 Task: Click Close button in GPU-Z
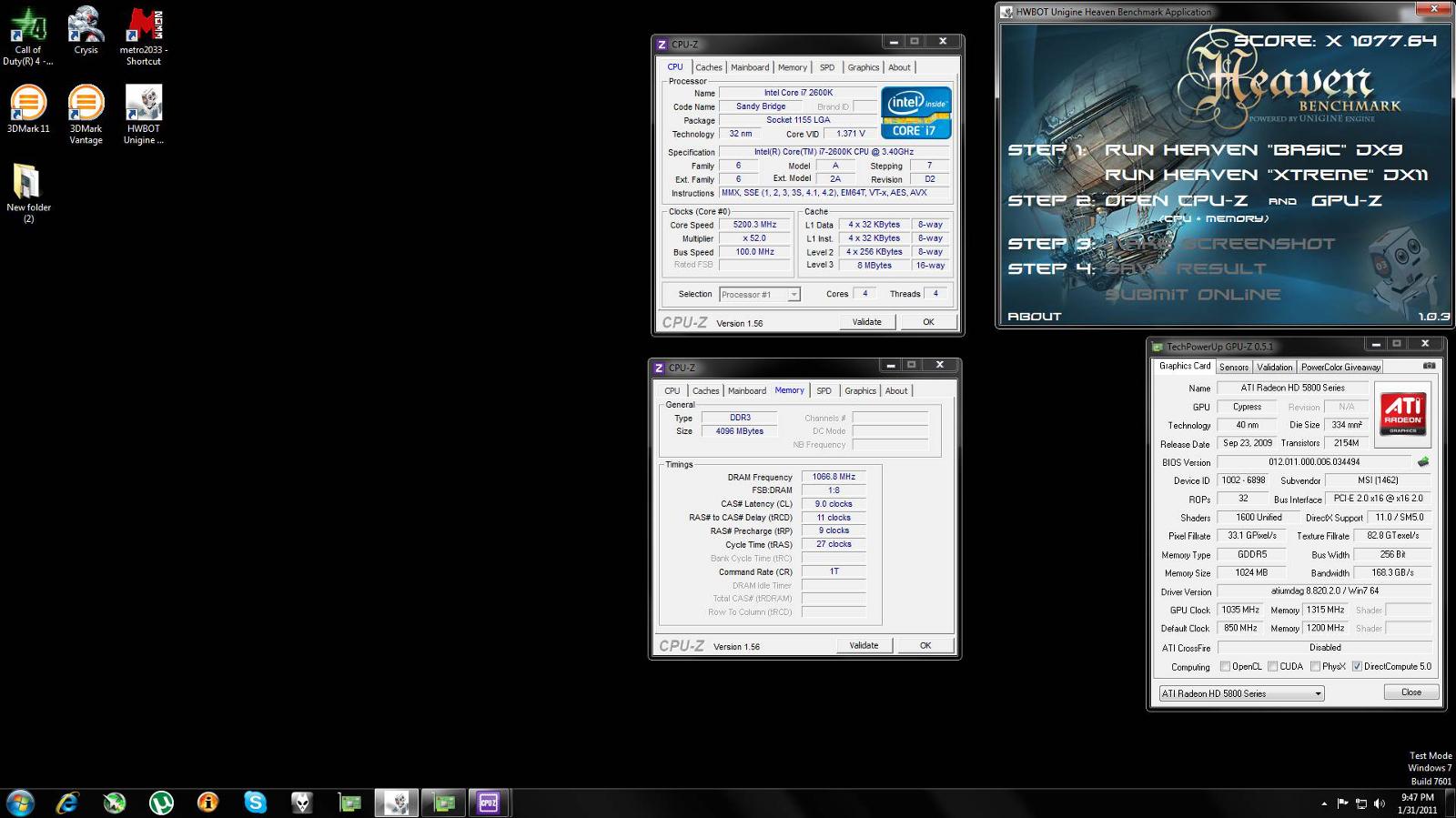click(x=1411, y=692)
